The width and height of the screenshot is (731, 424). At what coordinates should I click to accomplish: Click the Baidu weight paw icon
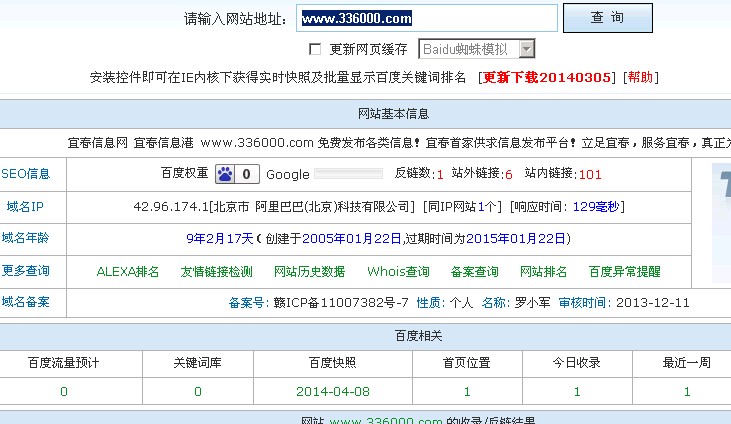pyautogui.click(x=225, y=174)
